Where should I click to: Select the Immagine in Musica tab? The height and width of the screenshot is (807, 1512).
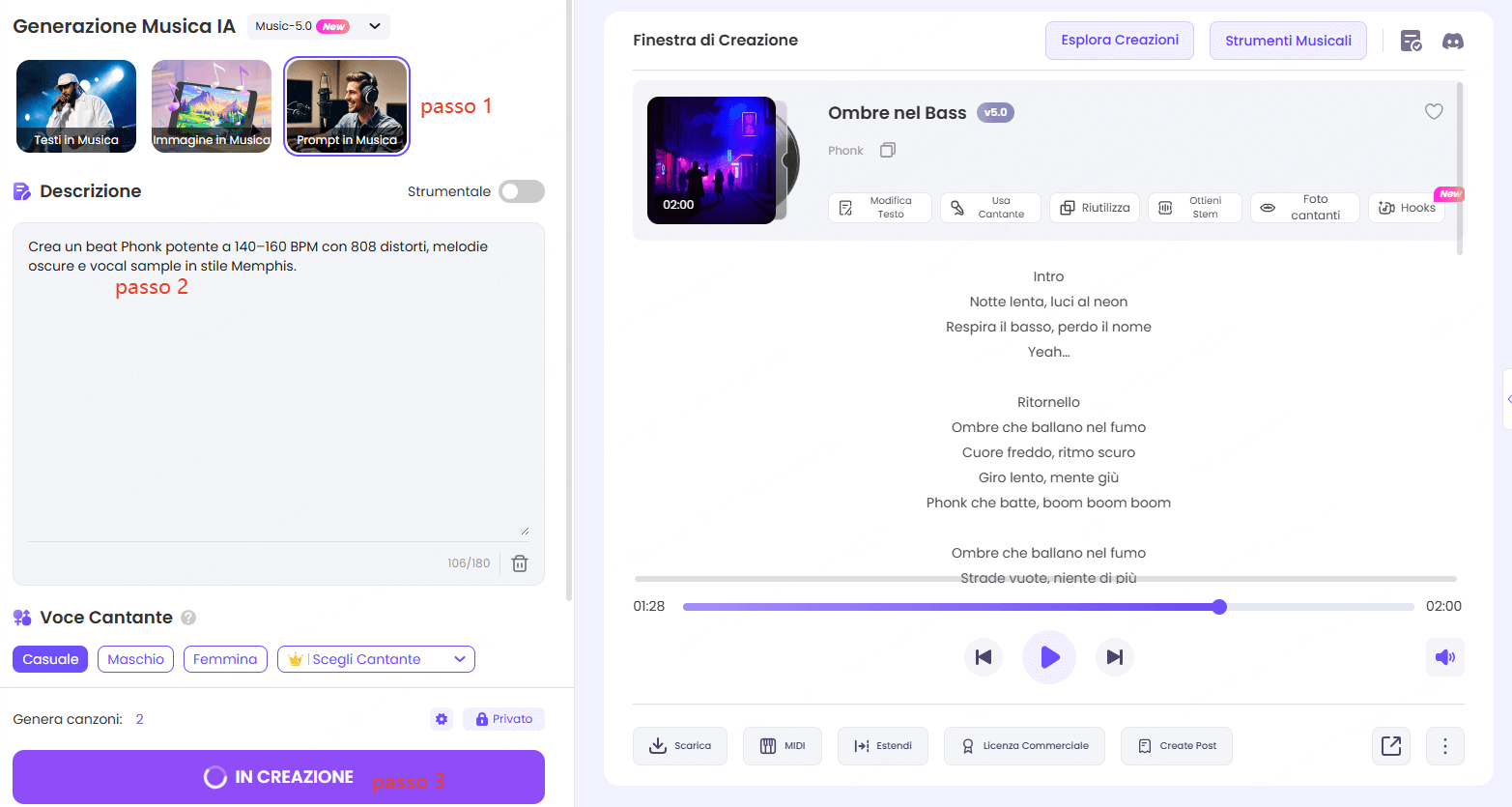(211, 106)
